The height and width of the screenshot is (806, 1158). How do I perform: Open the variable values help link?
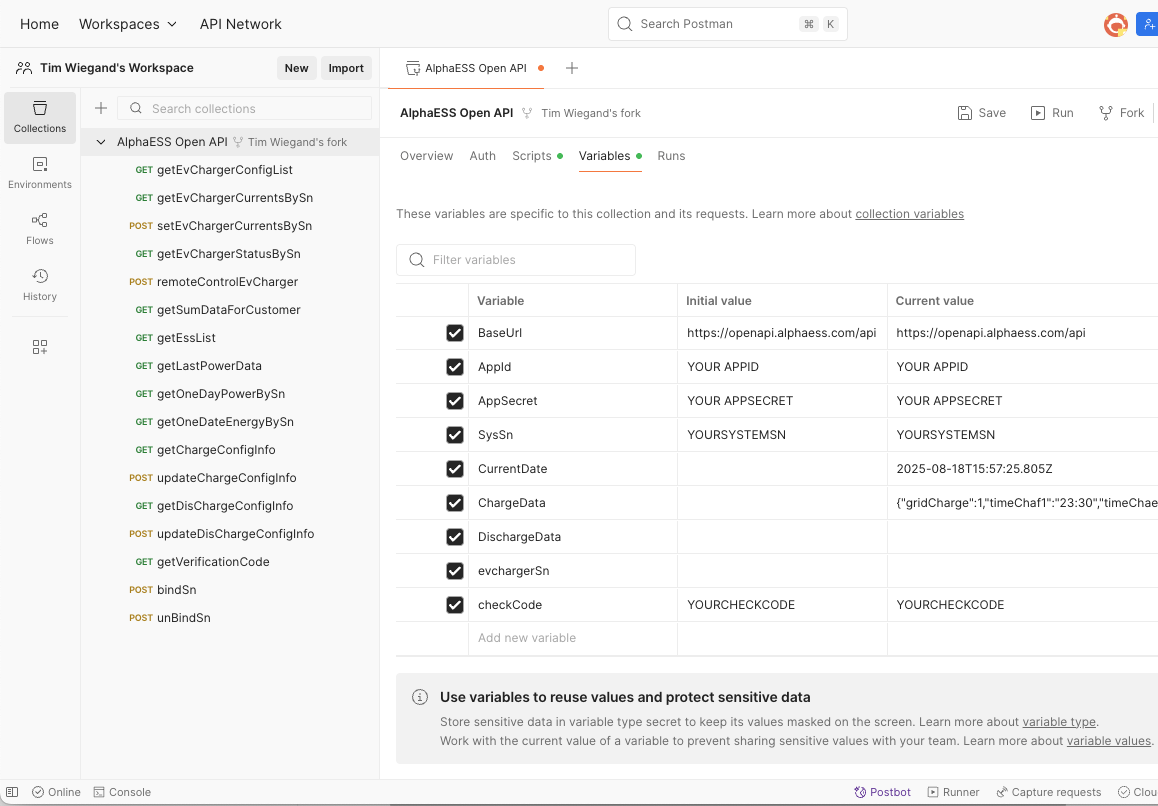1109,741
